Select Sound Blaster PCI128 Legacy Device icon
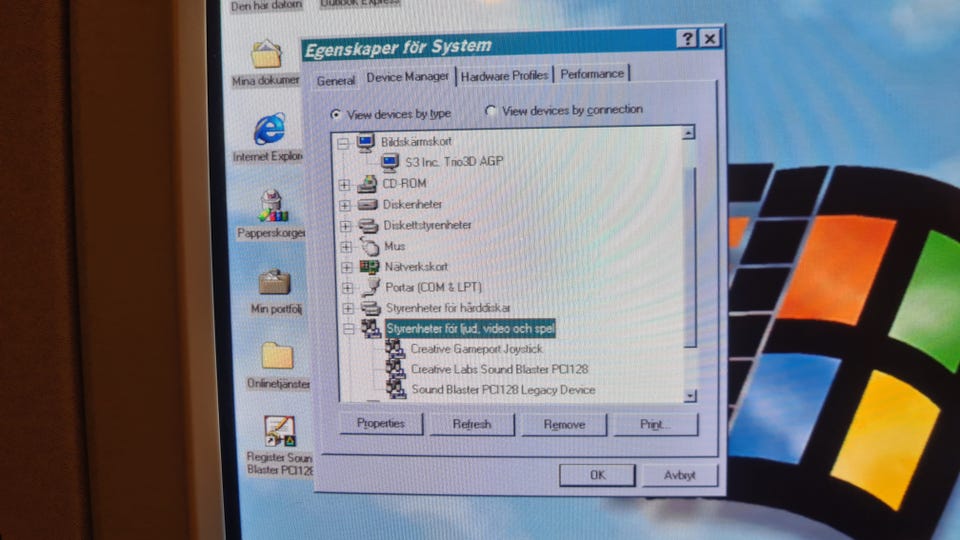960x540 pixels. click(396, 389)
